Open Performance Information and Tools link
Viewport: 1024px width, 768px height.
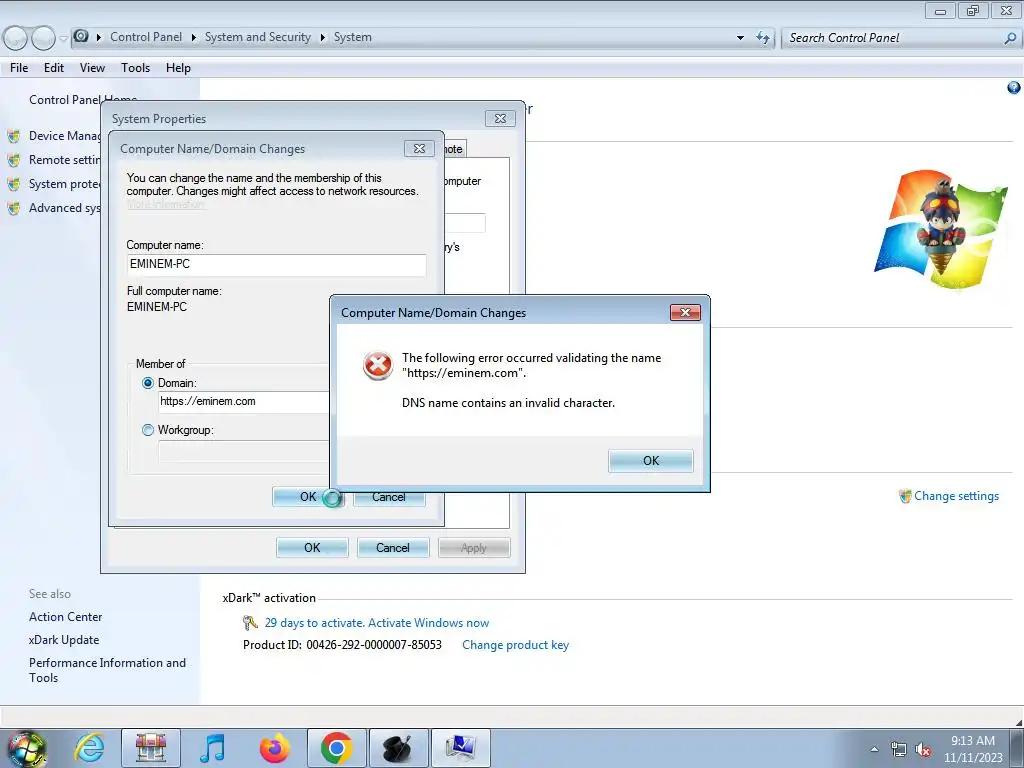(107, 670)
